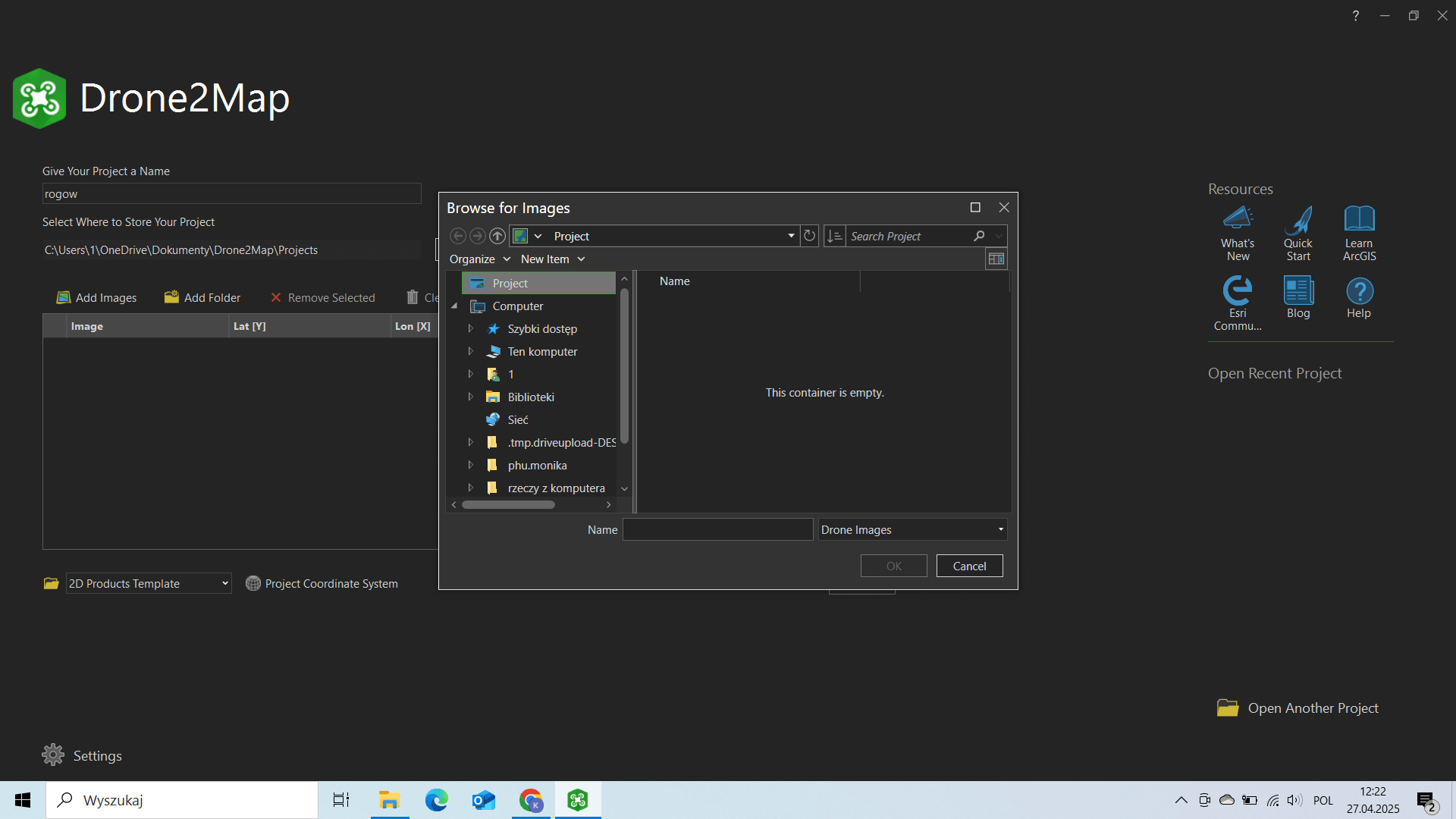The image size is (1456, 819).
Task: Expand the phu.monika folder node
Action: pyautogui.click(x=470, y=465)
